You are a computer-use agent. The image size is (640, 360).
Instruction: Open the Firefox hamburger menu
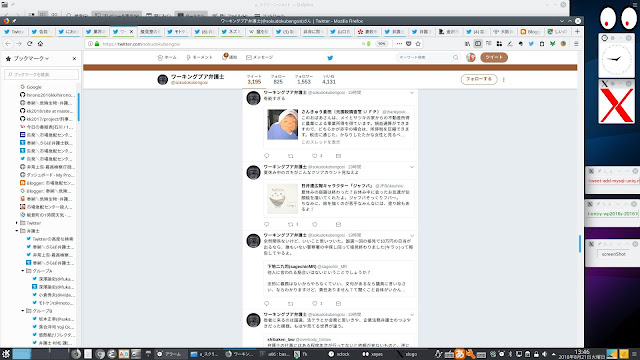576,44
